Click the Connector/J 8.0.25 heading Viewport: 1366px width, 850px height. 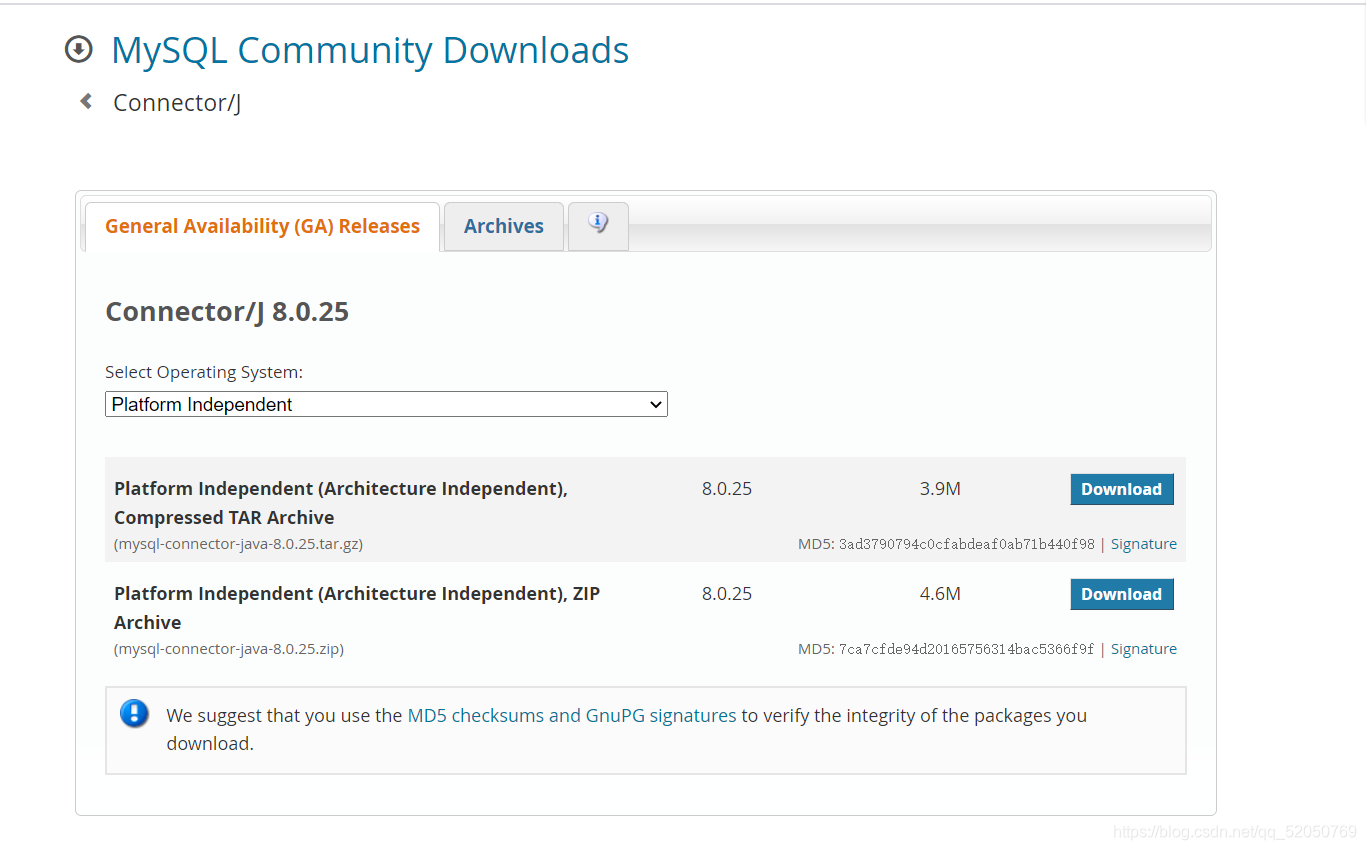(x=227, y=312)
